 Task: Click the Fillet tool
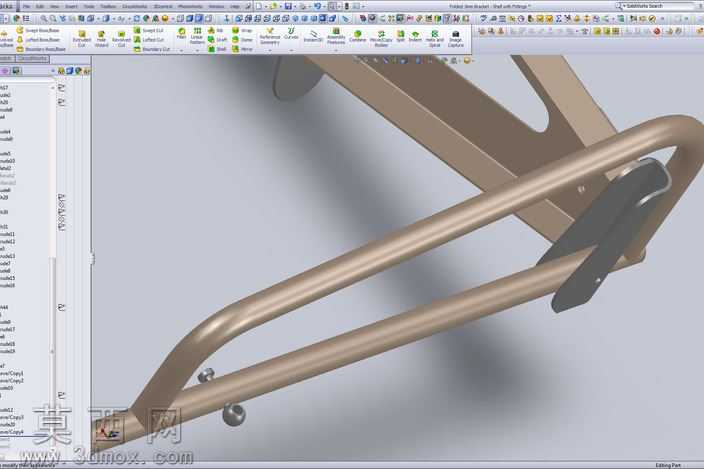(x=181, y=34)
